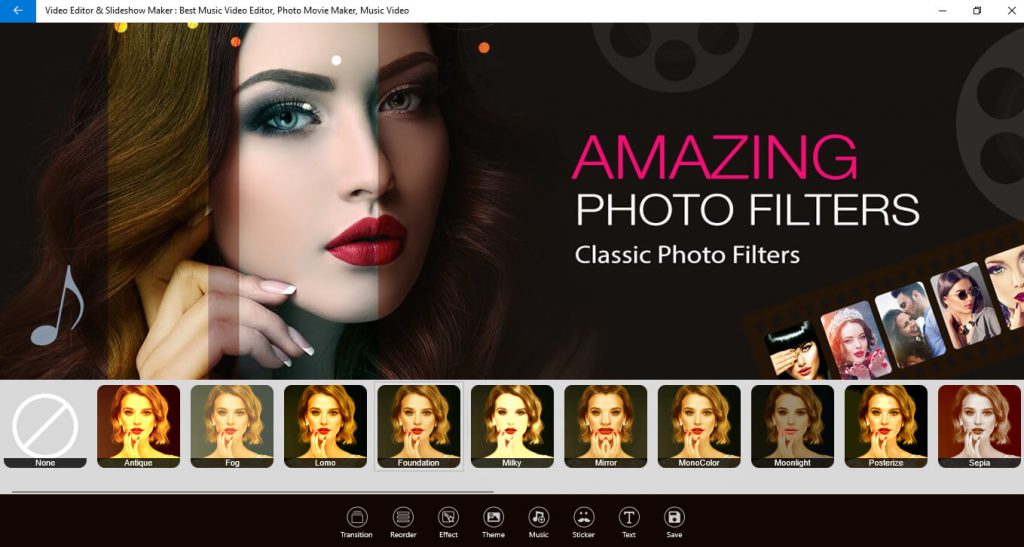The height and width of the screenshot is (547, 1024).
Task: Apply the MonoColor filter
Action: click(x=699, y=426)
